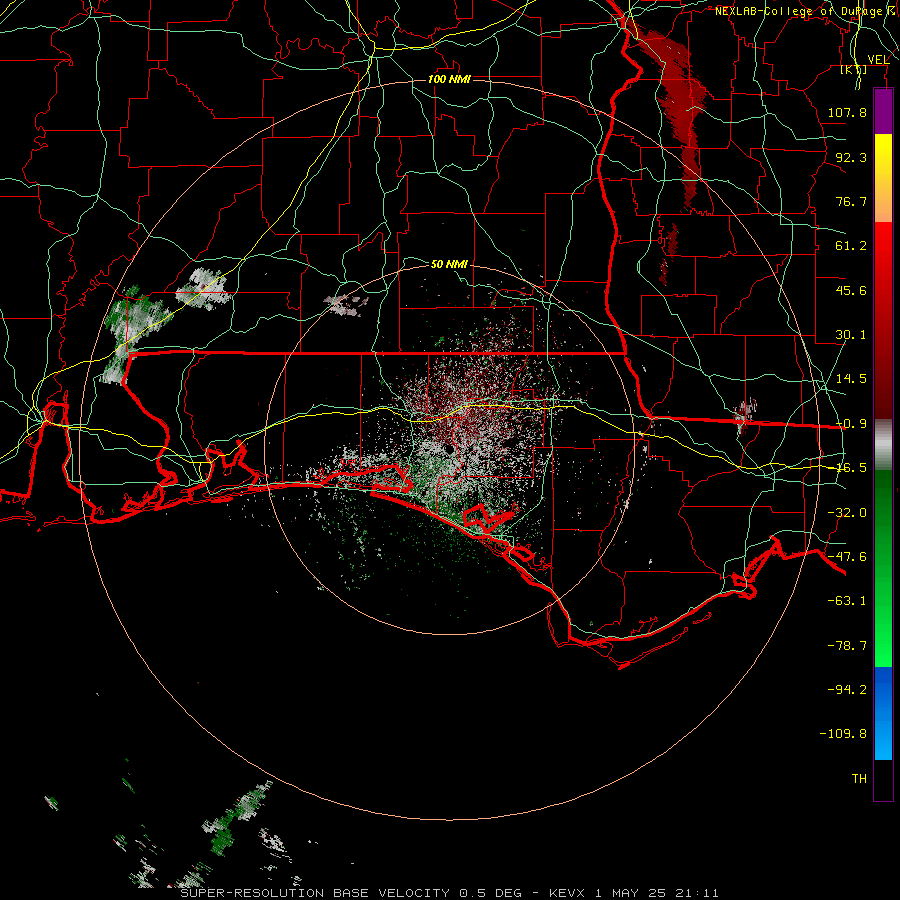Pick the black TH segment of color bar
The image size is (900, 900).
click(883, 779)
